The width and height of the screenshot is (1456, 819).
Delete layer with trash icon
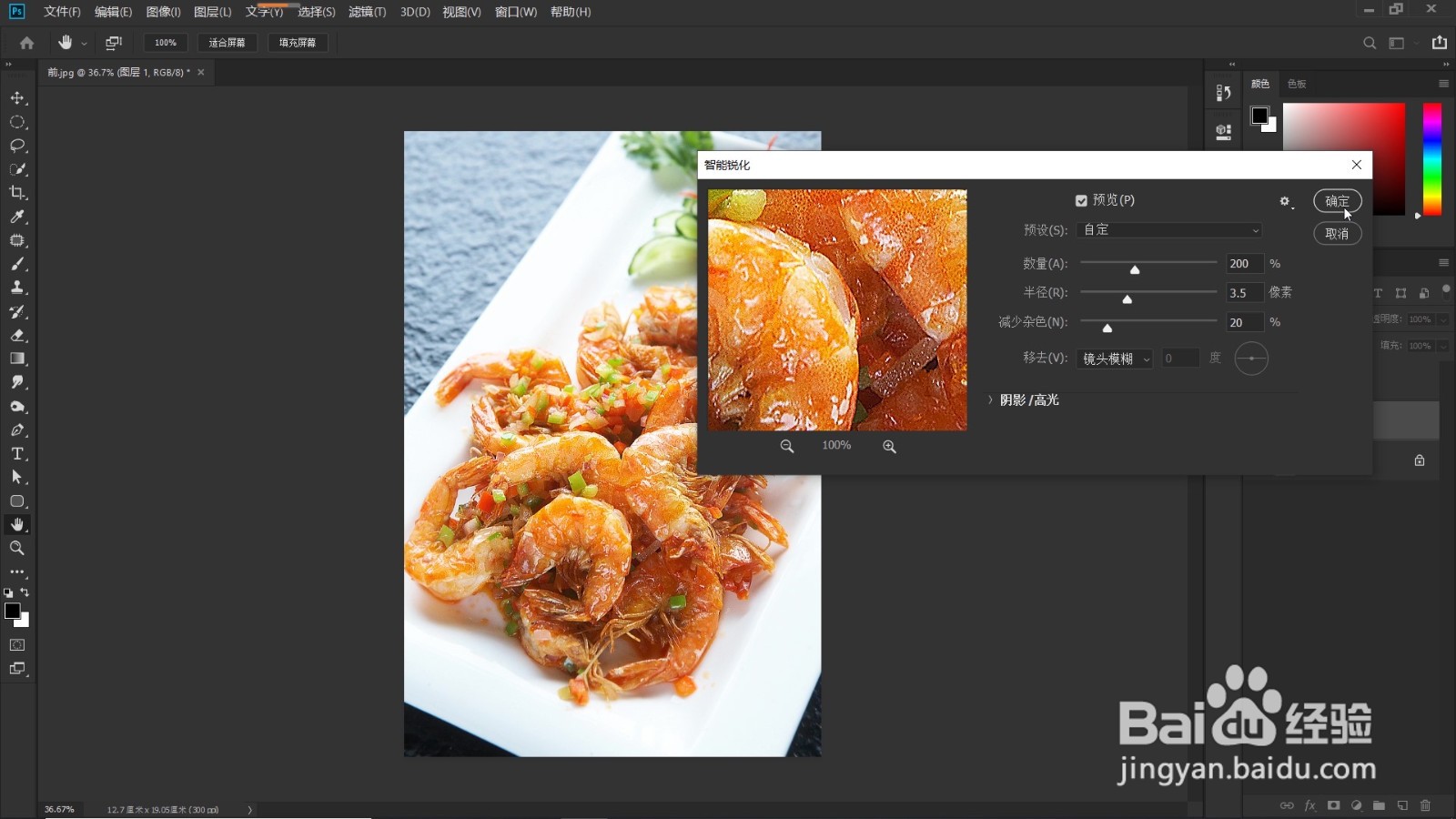[1425, 805]
